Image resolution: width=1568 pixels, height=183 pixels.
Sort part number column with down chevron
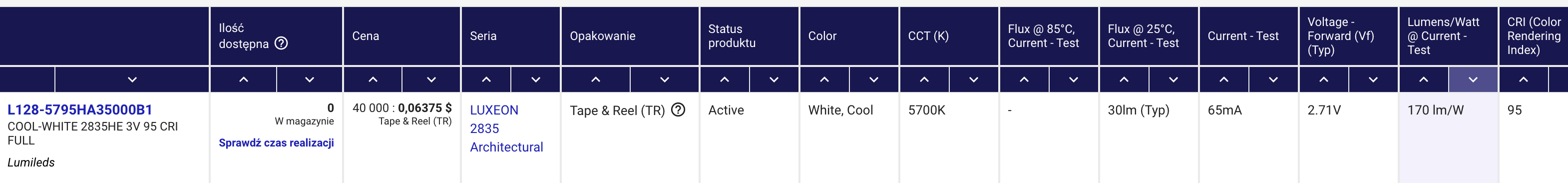(132, 79)
